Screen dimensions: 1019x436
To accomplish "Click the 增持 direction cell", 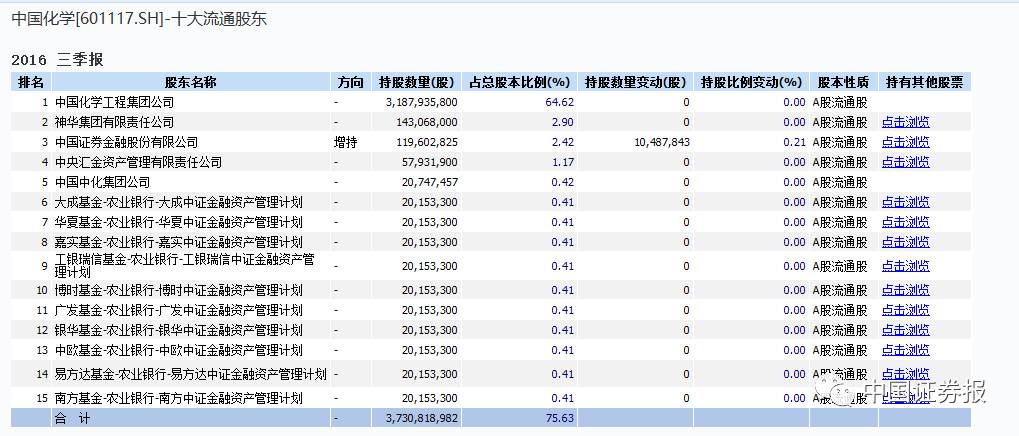I will tap(345, 142).
